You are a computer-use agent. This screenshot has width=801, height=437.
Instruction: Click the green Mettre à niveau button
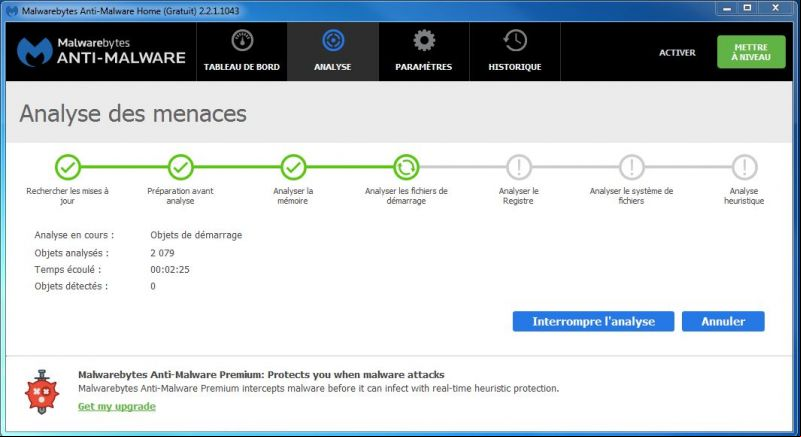[x=751, y=52]
